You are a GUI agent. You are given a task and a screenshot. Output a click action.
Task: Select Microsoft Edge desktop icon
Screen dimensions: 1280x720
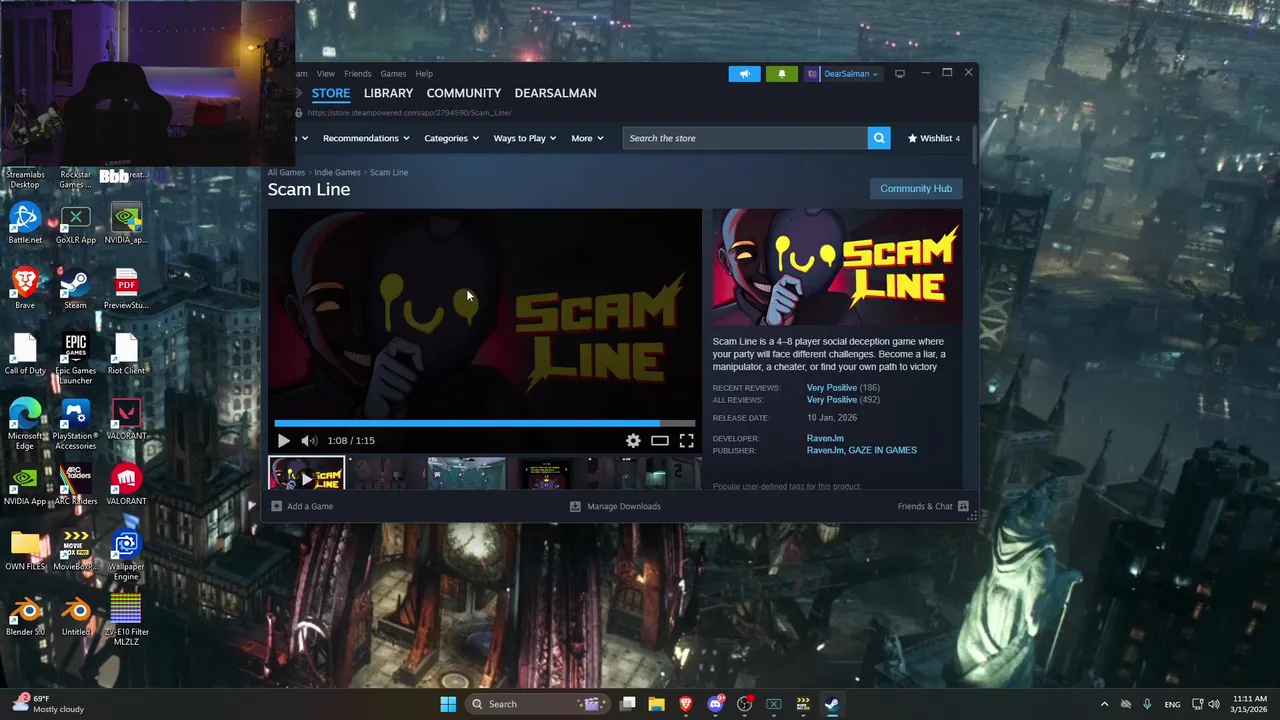pos(25,424)
